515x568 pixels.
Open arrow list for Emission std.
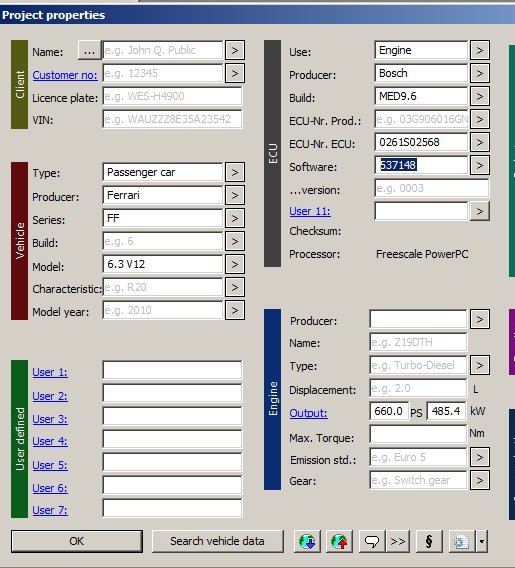pos(480,457)
